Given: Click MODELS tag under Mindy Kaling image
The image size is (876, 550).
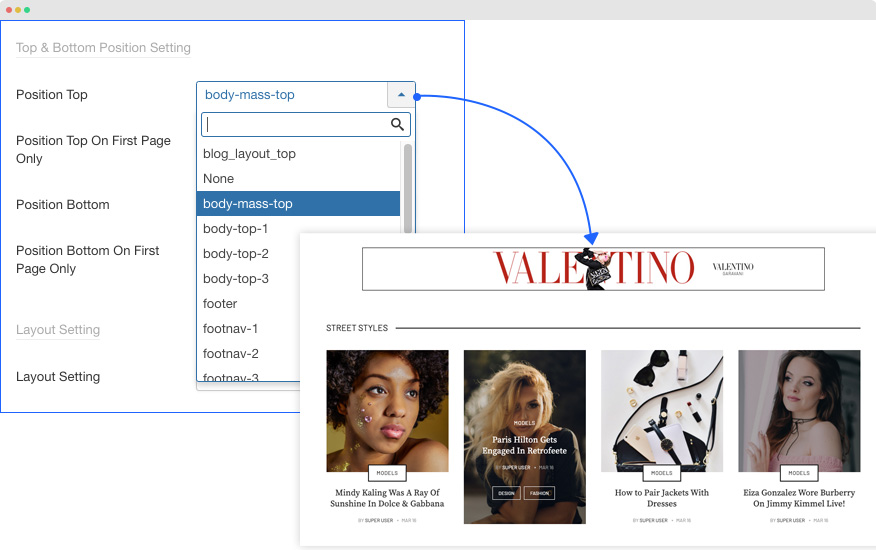Looking at the screenshot, I should click(x=387, y=473).
